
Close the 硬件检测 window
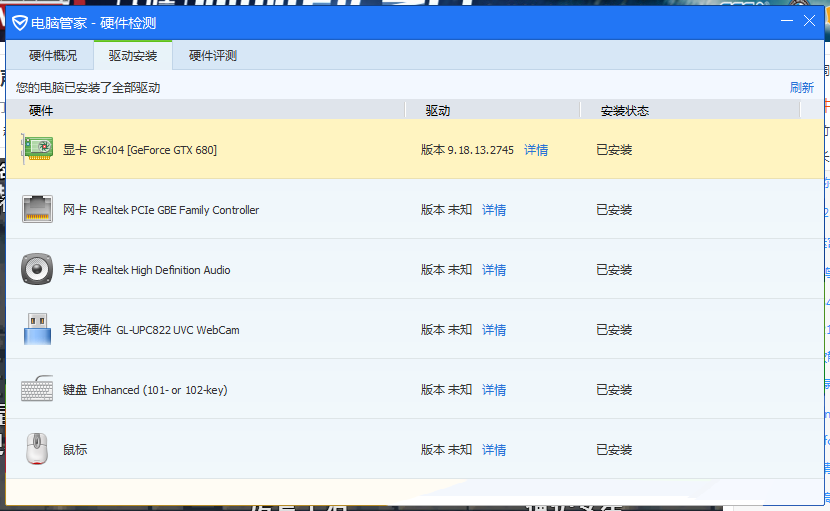(809, 21)
